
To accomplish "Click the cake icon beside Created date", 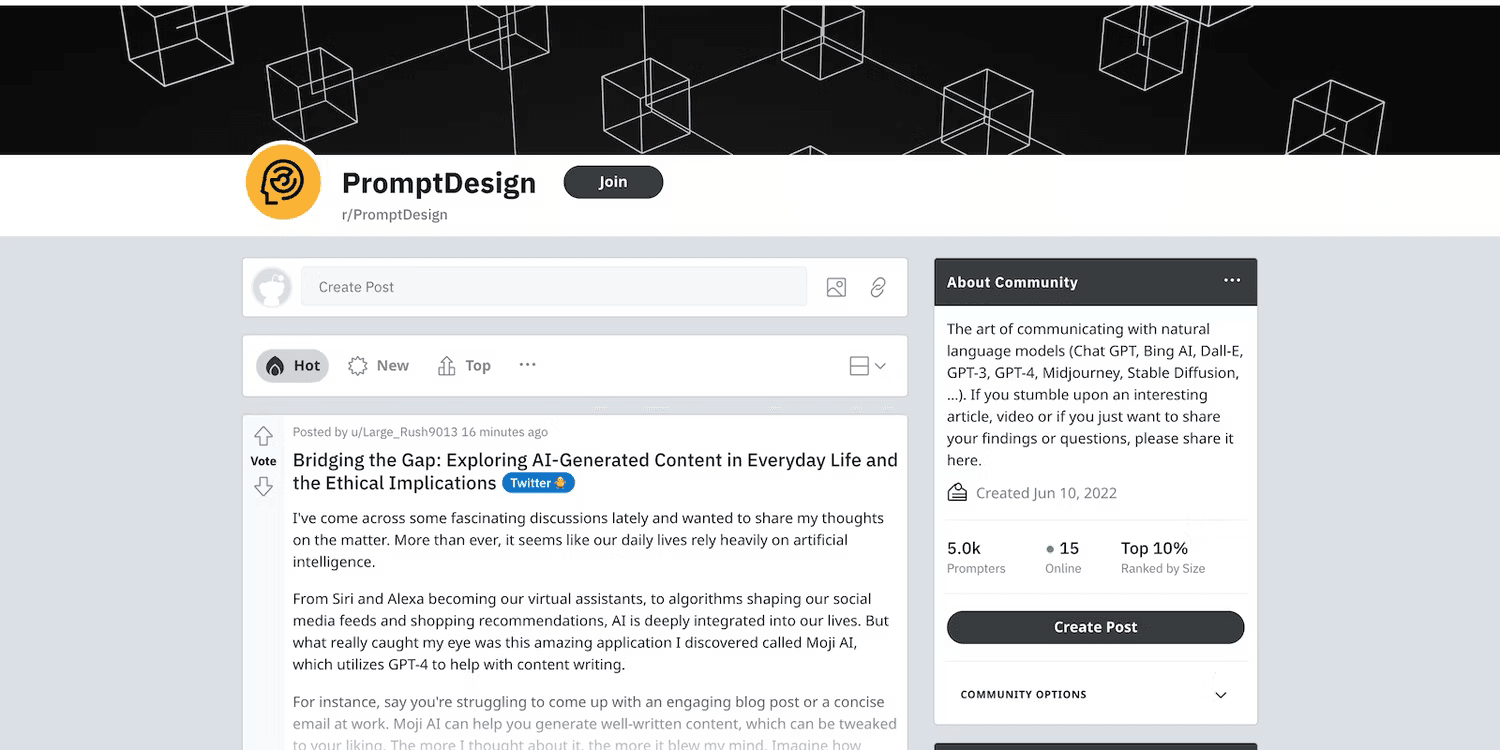I will (957, 492).
